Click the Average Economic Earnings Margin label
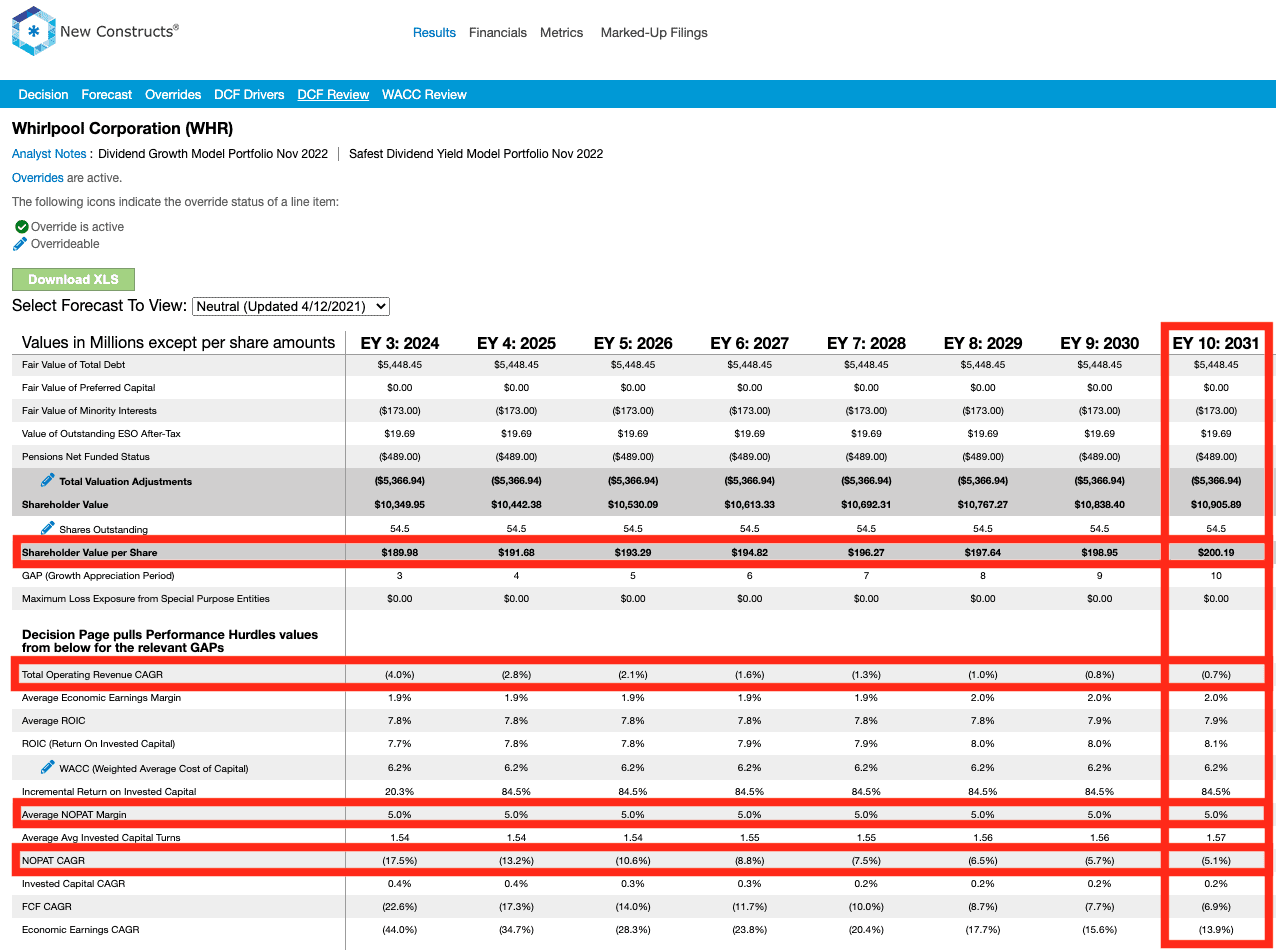Screen dimensions: 1276x950 101,698
